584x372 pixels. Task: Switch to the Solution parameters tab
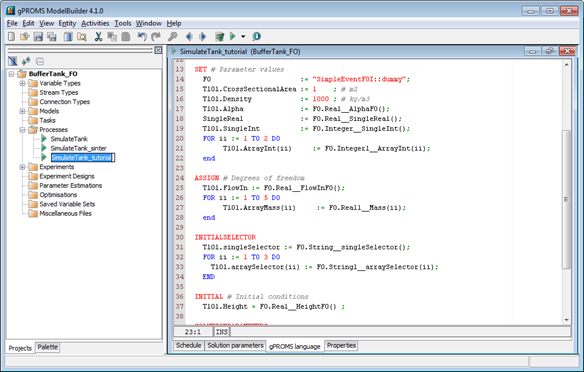point(235,345)
